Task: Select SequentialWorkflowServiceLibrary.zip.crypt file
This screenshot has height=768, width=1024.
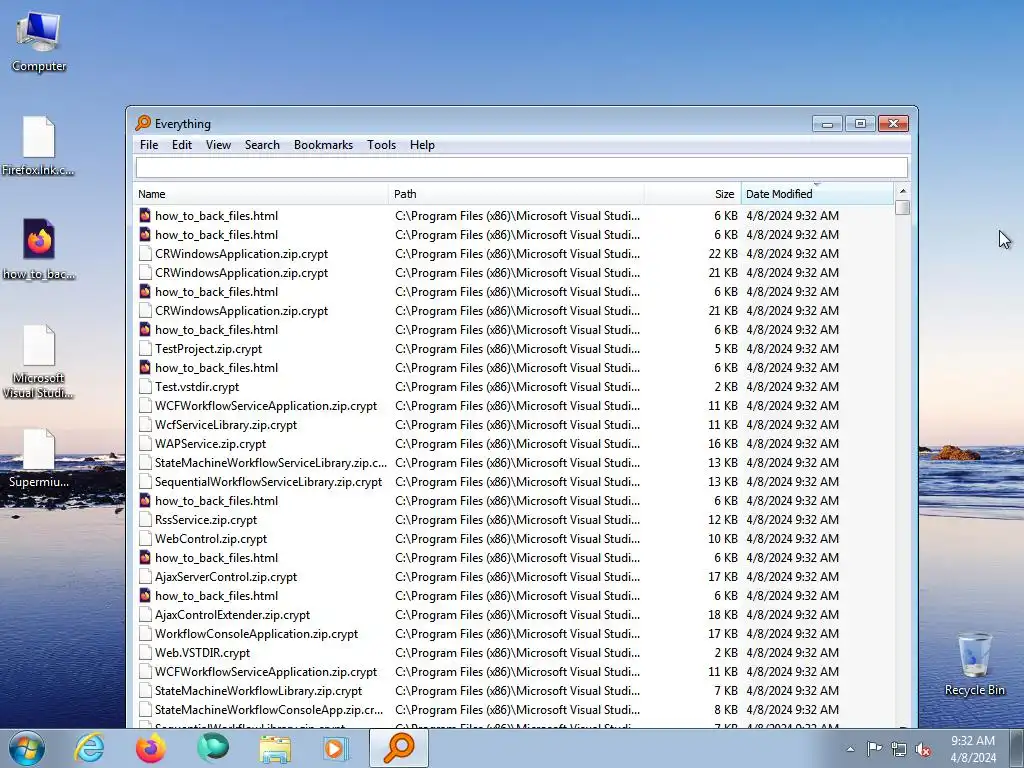Action: pyautogui.click(x=513, y=481)
